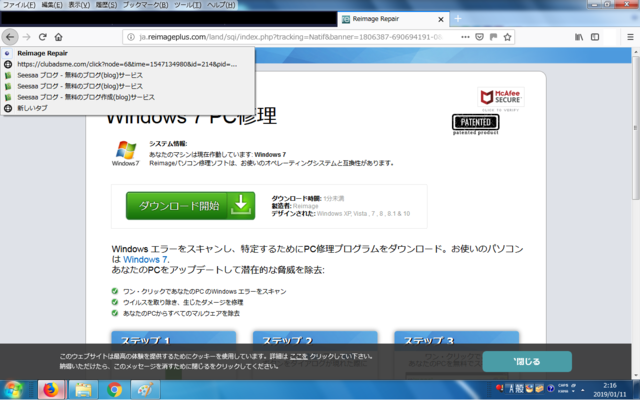
Task: Go back using the back arrow
Action: 10,37
